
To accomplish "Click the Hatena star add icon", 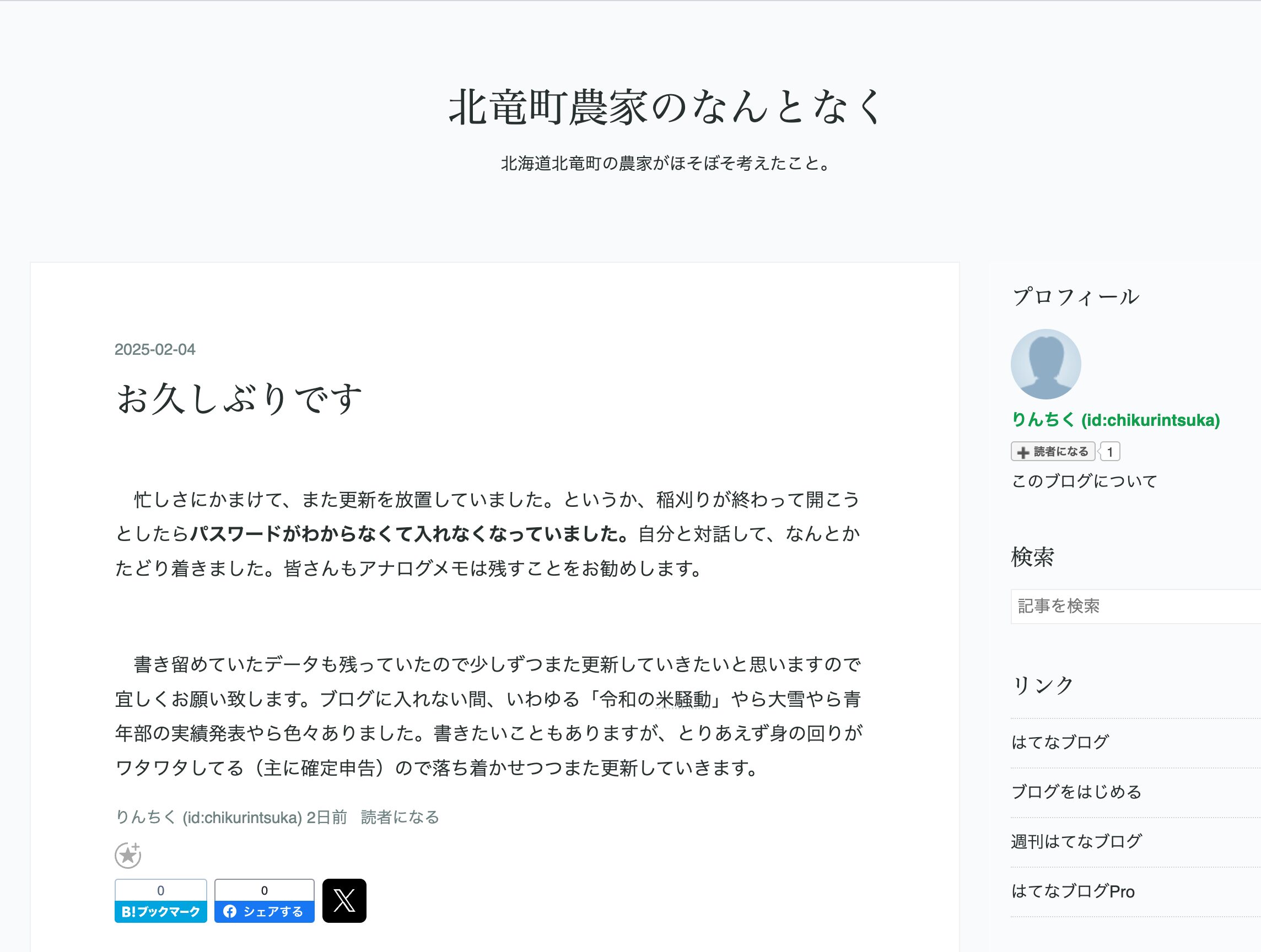I will point(128,855).
